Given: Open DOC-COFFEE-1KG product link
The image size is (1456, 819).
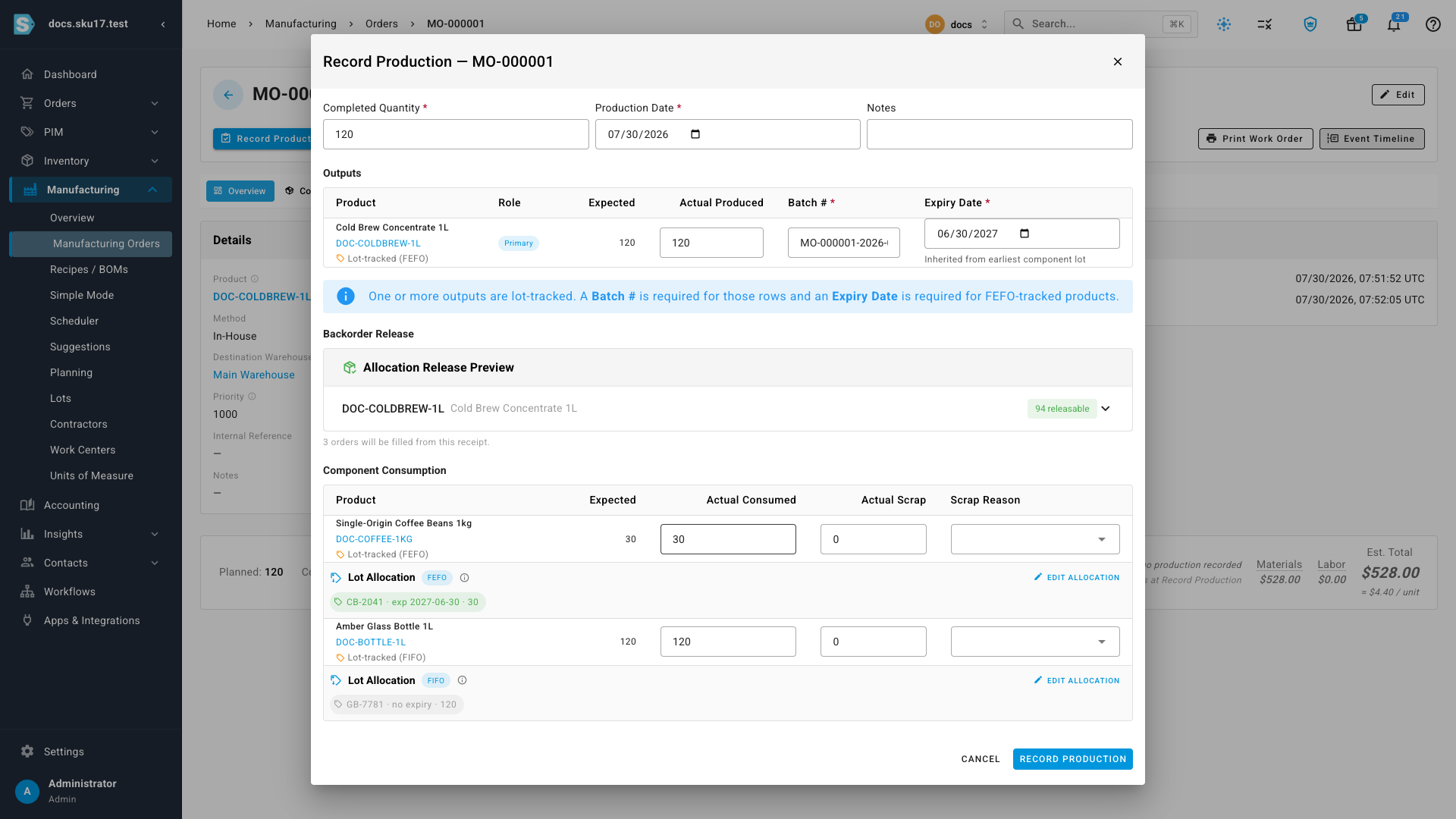Looking at the screenshot, I should 374,539.
